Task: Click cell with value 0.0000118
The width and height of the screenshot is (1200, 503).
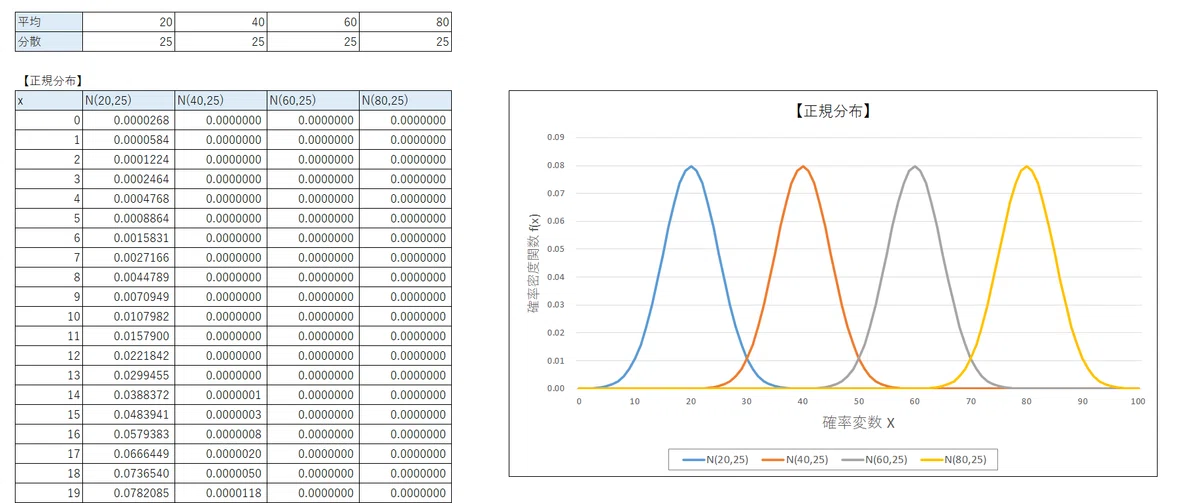Action: tap(221, 493)
